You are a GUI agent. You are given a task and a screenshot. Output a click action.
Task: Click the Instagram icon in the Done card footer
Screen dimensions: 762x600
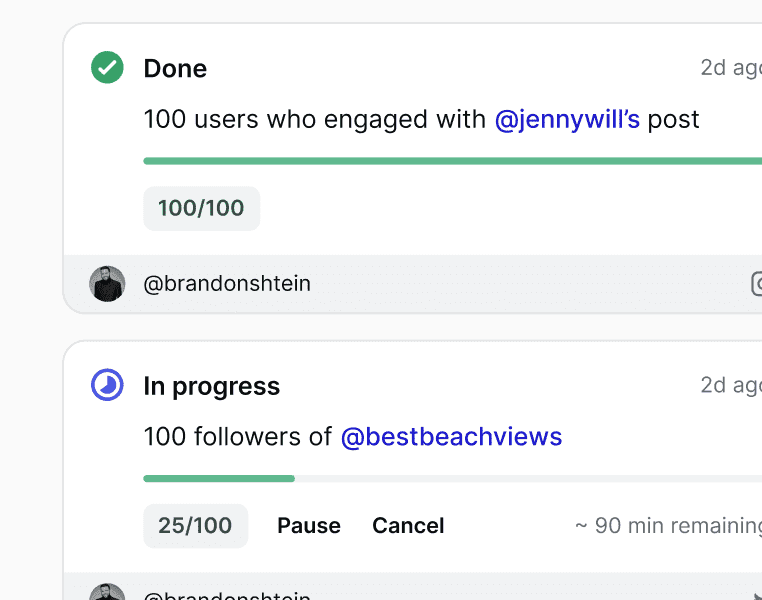click(756, 284)
